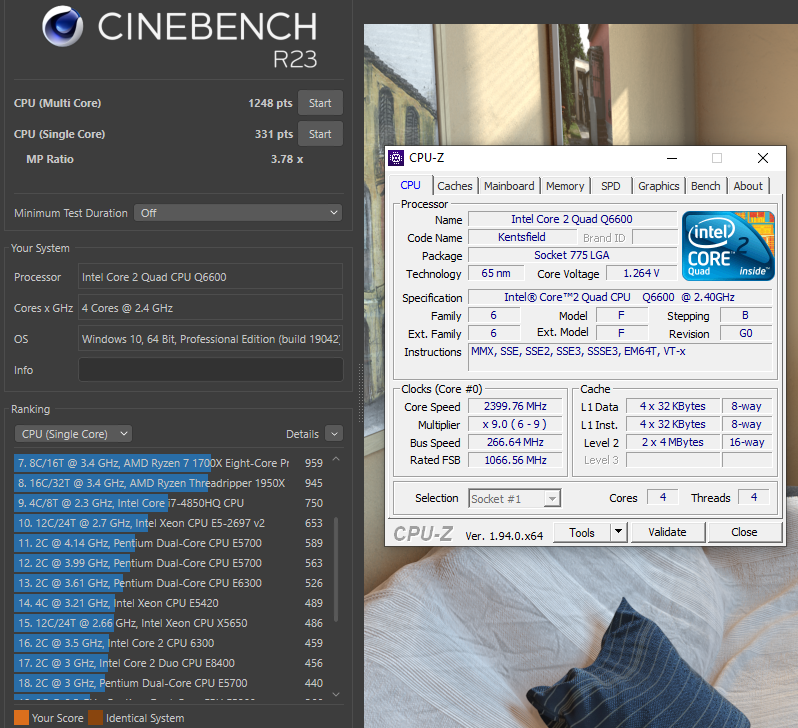Click the Validate button in CPU-Z
This screenshot has height=728, width=798.
tap(667, 533)
